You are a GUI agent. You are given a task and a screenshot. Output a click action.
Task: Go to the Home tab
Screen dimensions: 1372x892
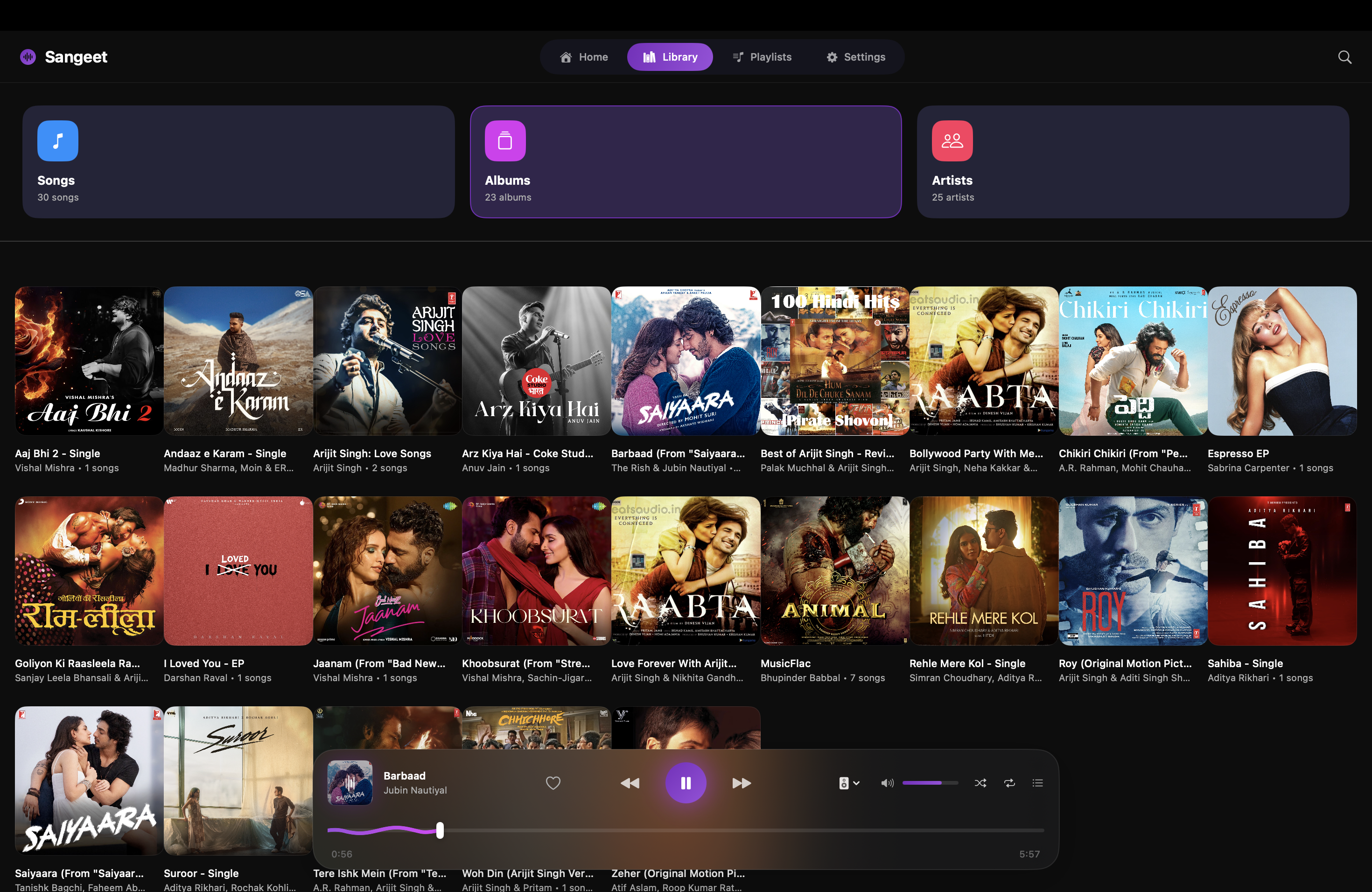tap(583, 56)
